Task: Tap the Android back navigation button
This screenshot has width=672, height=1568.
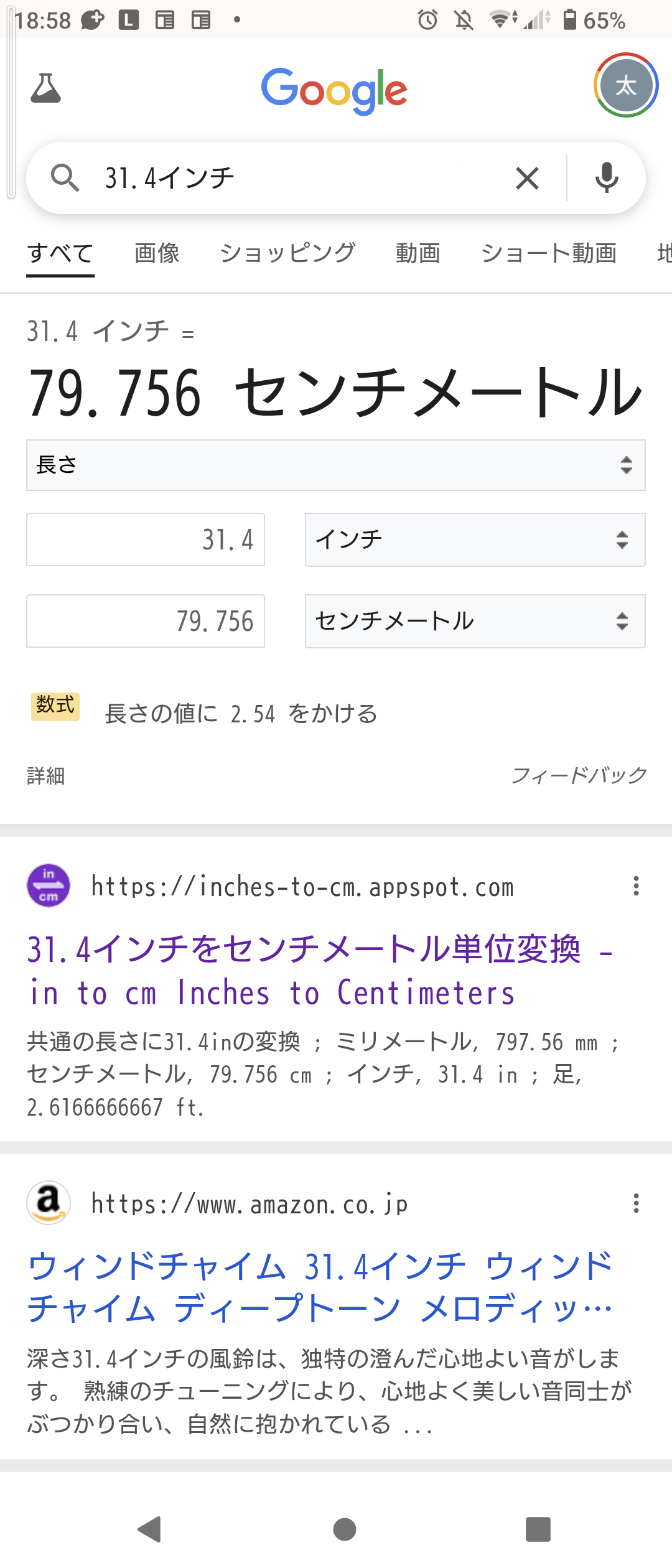Action: (150, 1529)
